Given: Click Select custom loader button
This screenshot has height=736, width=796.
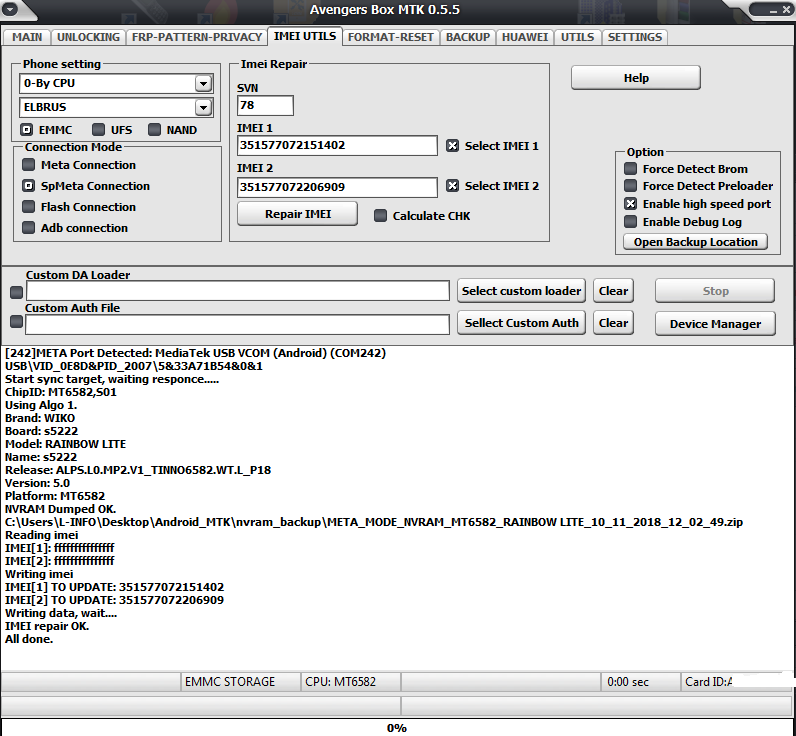Looking at the screenshot, I should point(521,291).
